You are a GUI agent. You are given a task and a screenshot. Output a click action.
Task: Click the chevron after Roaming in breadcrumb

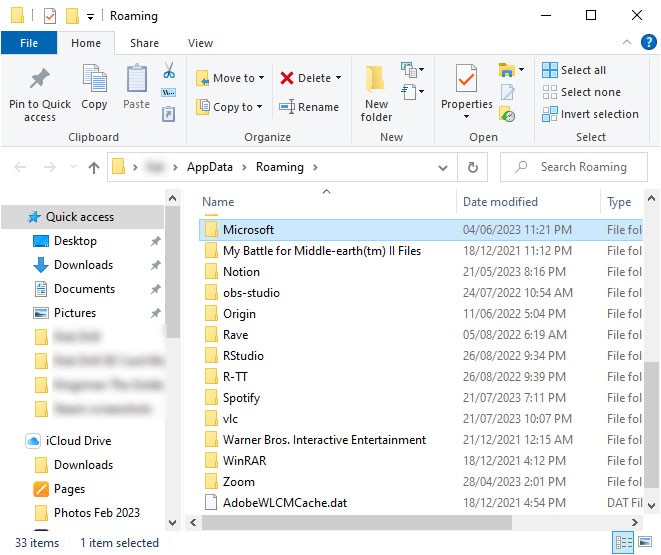point(315,168)
